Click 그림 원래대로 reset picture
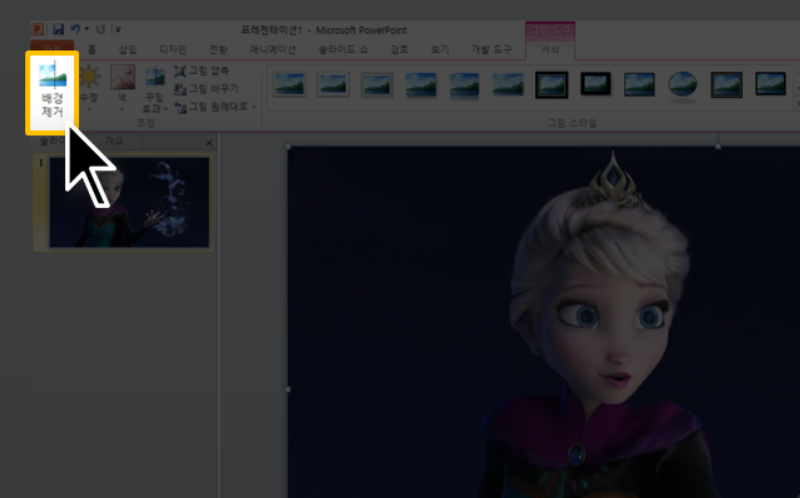This screenshot has height=498, width=800. point(211,107)
